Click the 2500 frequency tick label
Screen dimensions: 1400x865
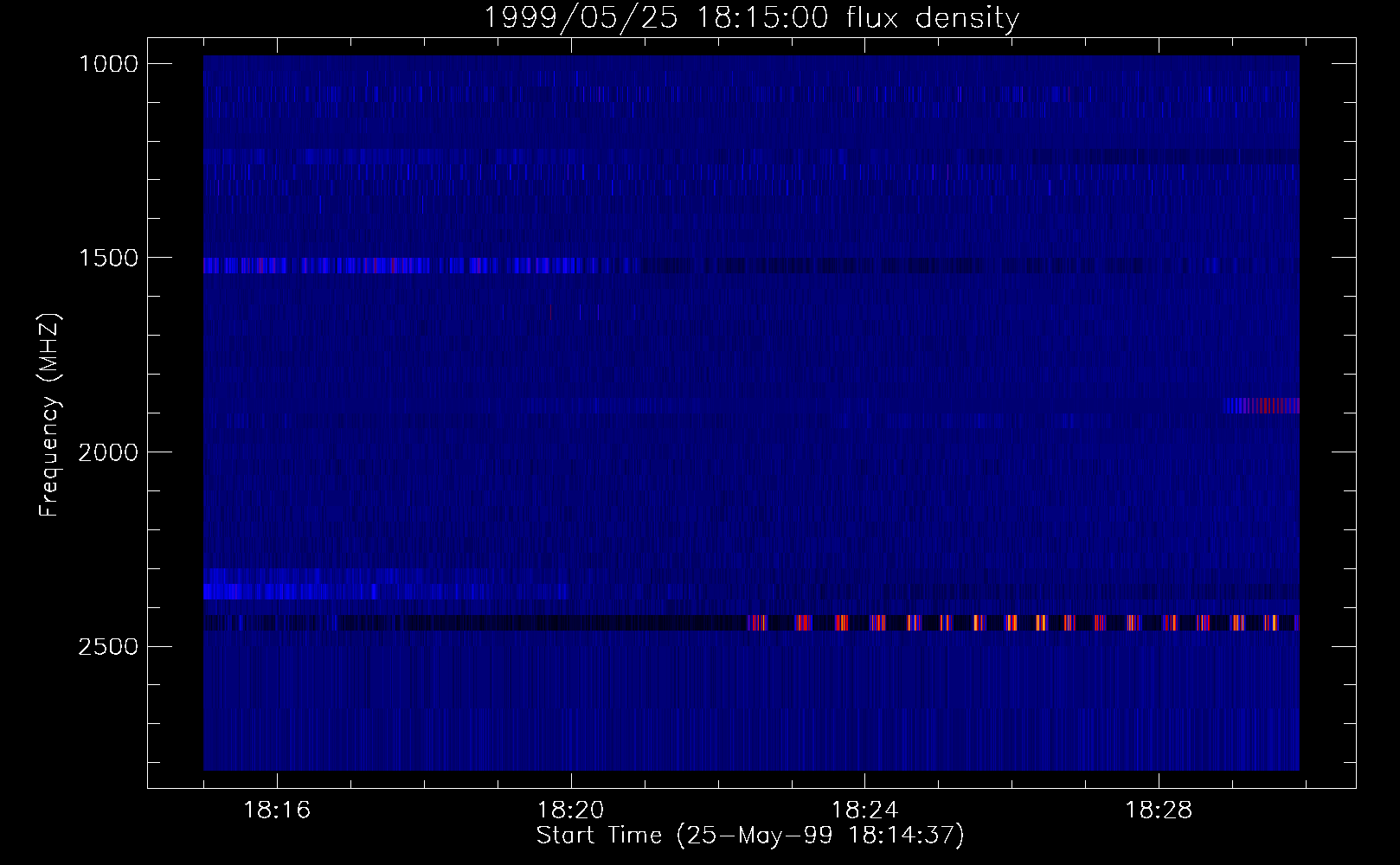108,647
